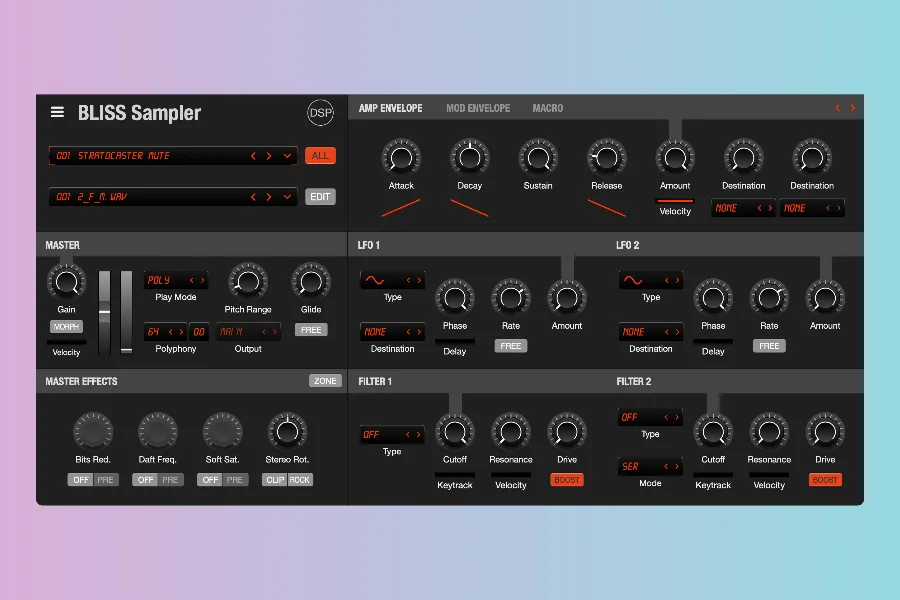This screenshot has height=600, width=900.
Task: Toggle the Stereo Rot. CLIP switch
Action: tap(275, 480)
